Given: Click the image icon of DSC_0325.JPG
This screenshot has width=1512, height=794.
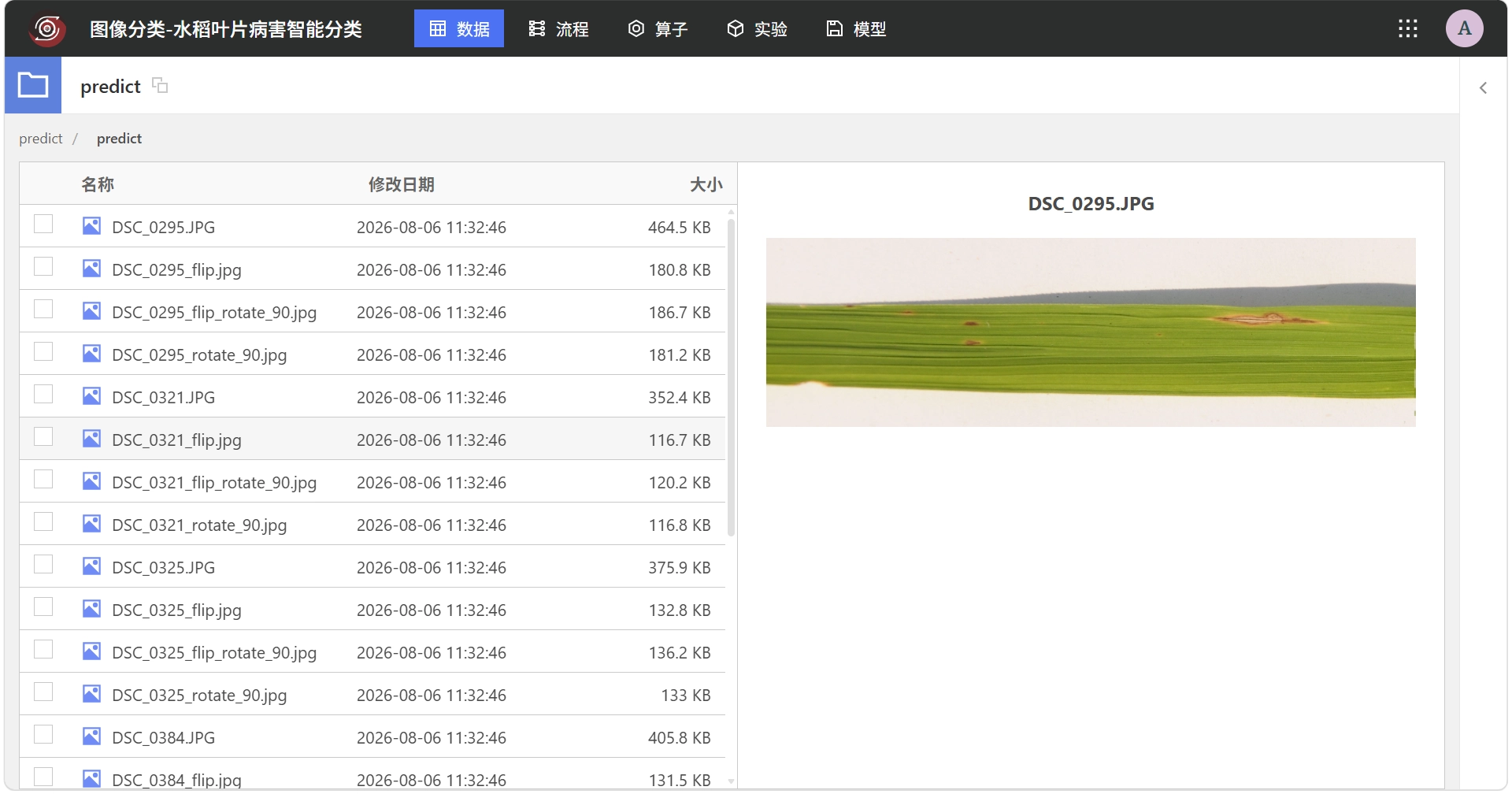Looking at the screenshot, I should 91,566.
